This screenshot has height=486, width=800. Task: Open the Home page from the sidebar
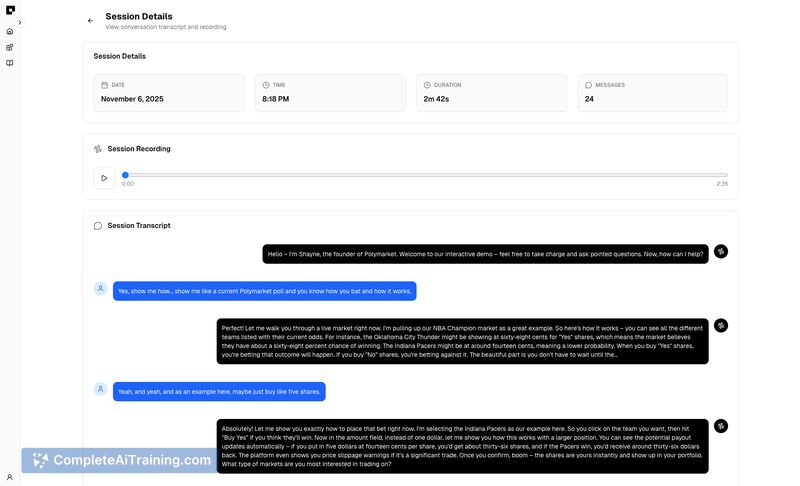10,31
